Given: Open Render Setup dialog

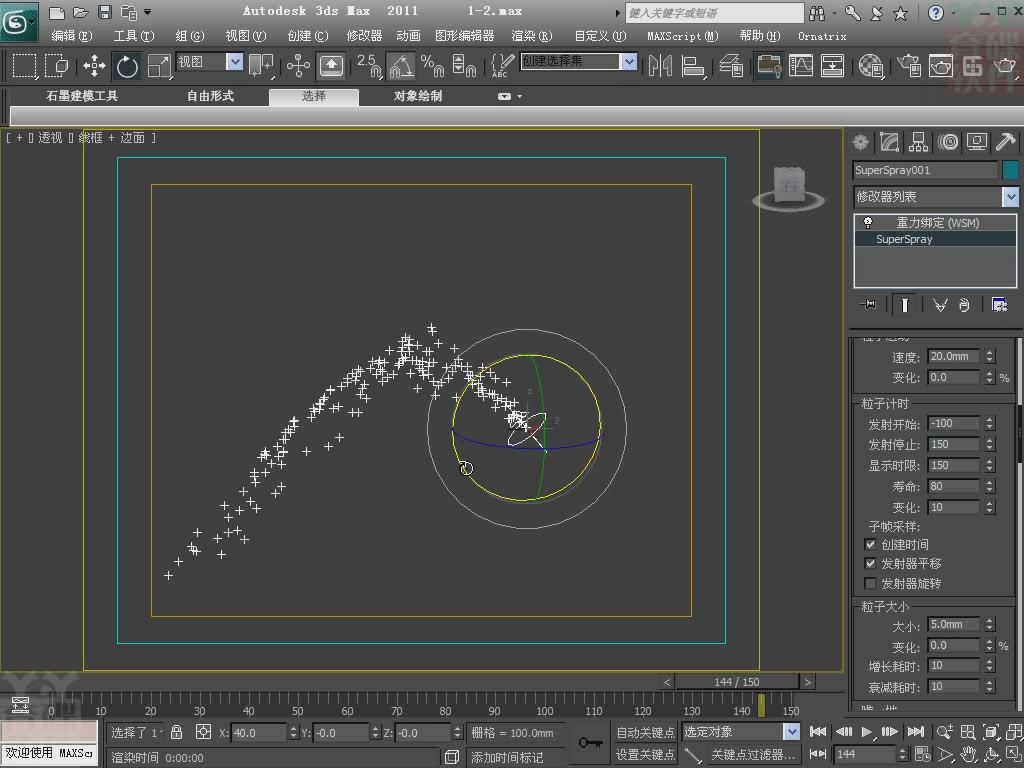Looking at the screenshot, I should pos(909,65).
